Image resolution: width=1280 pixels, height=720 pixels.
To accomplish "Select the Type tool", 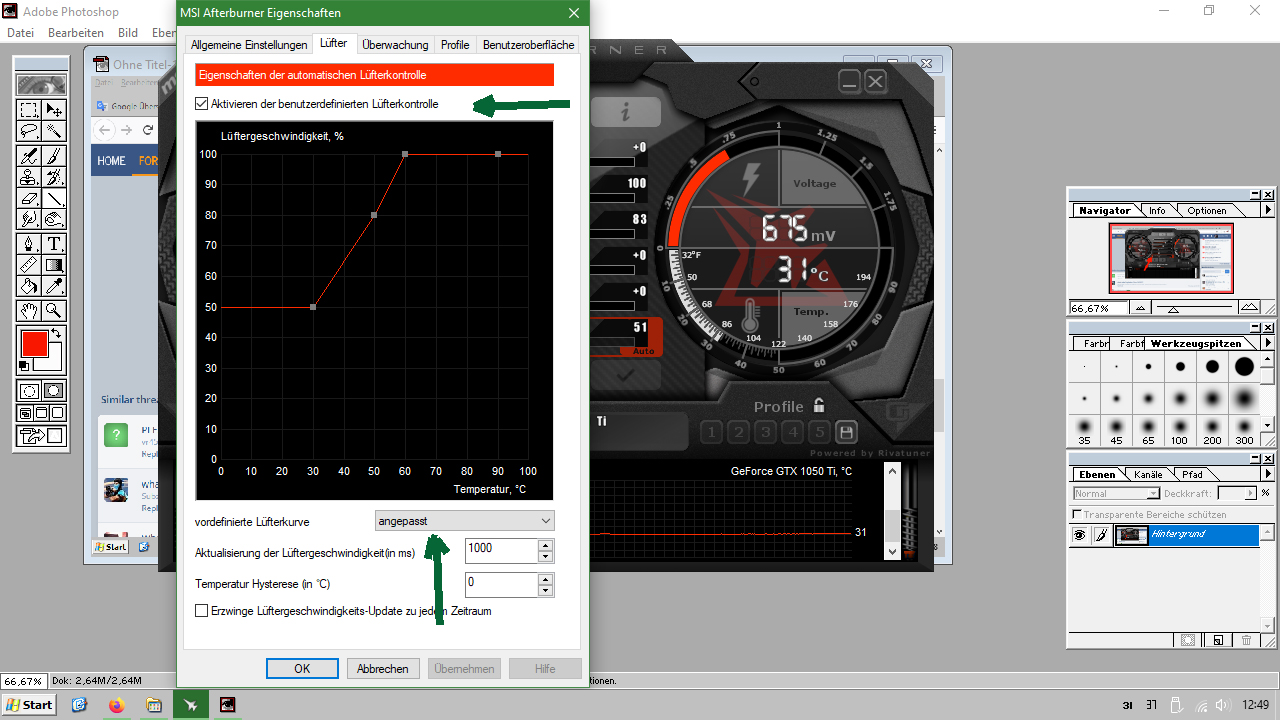I will (54, 244).
